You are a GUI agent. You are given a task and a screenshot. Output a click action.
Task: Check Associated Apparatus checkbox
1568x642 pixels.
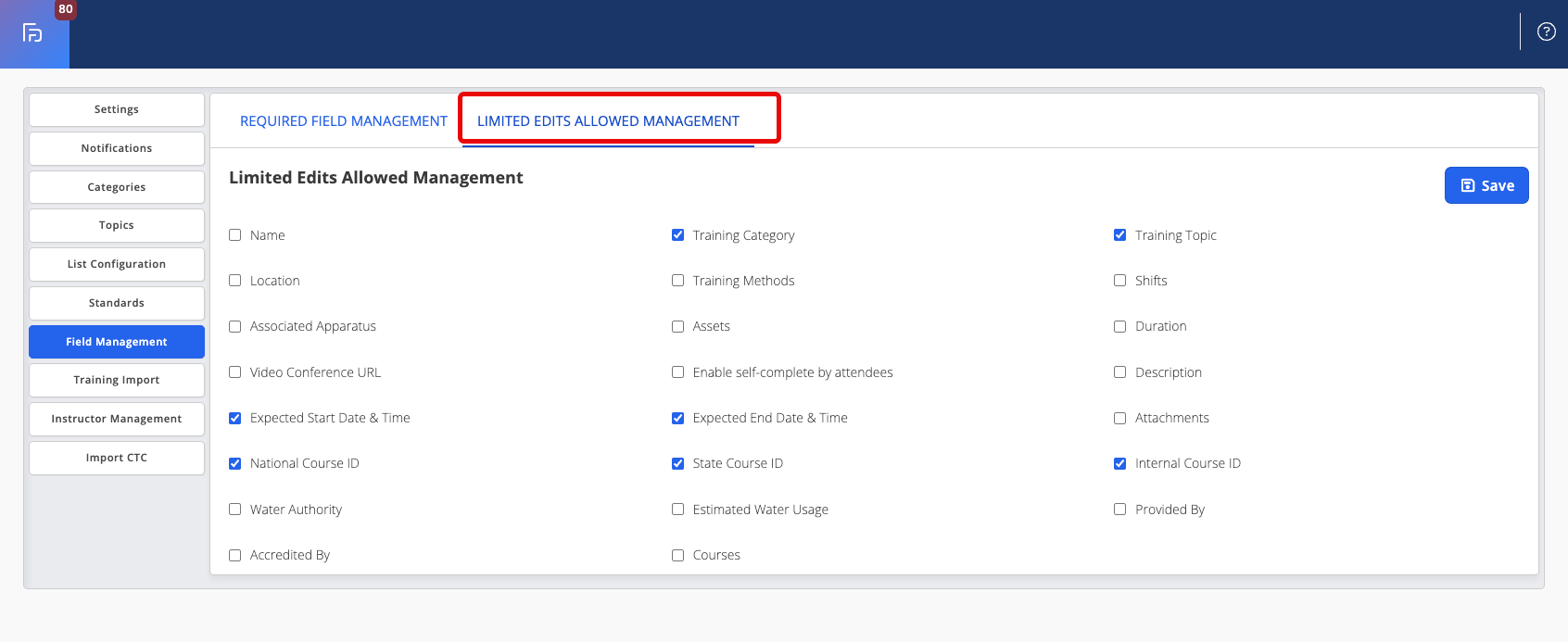235,326
